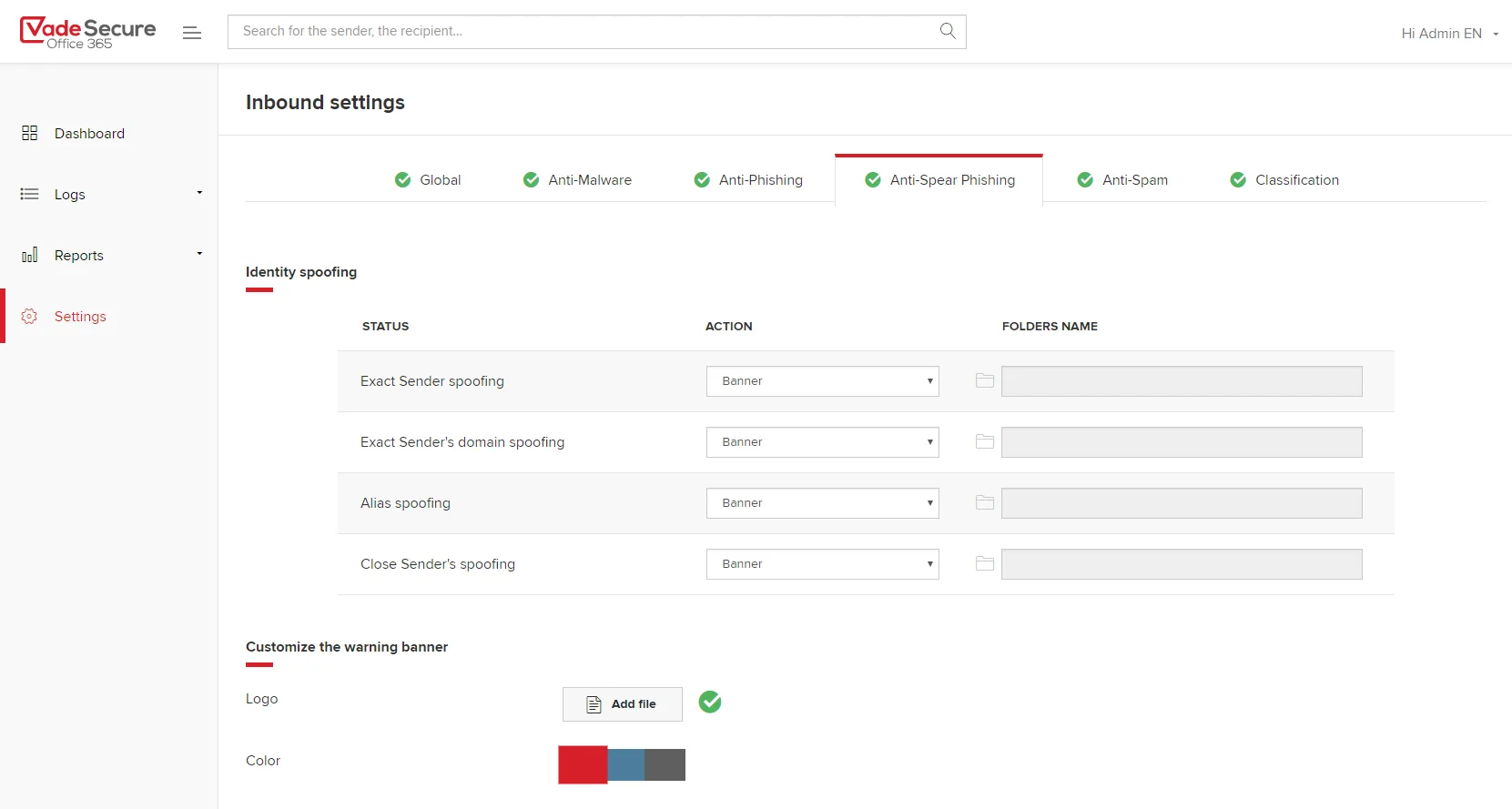Click the Anti-Phishing green check icon

pyautogui.click(x=702, y=179)
